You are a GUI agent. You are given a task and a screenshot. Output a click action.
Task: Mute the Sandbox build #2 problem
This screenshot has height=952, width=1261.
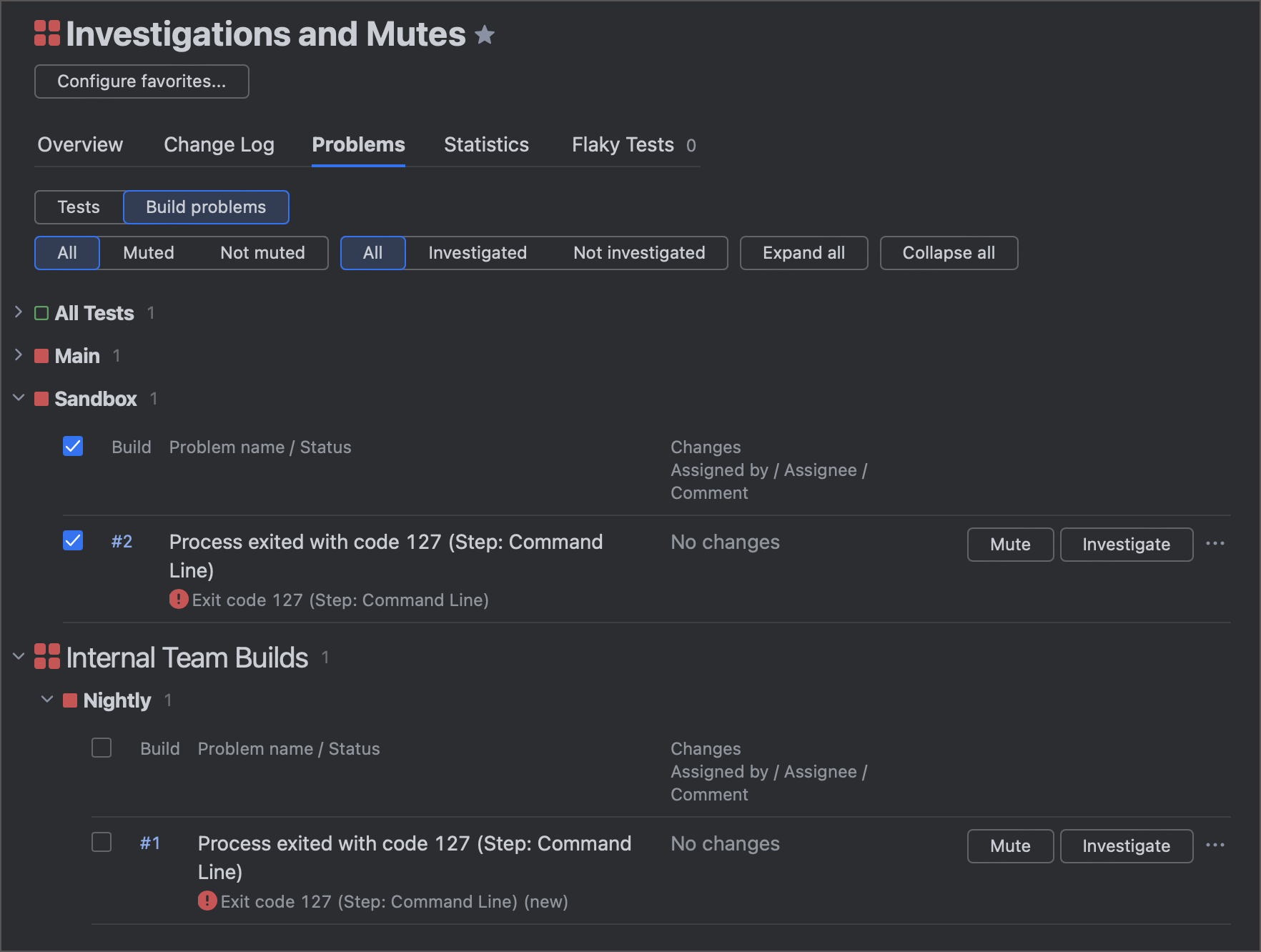pyautogui.click(x=1009, y=545)
